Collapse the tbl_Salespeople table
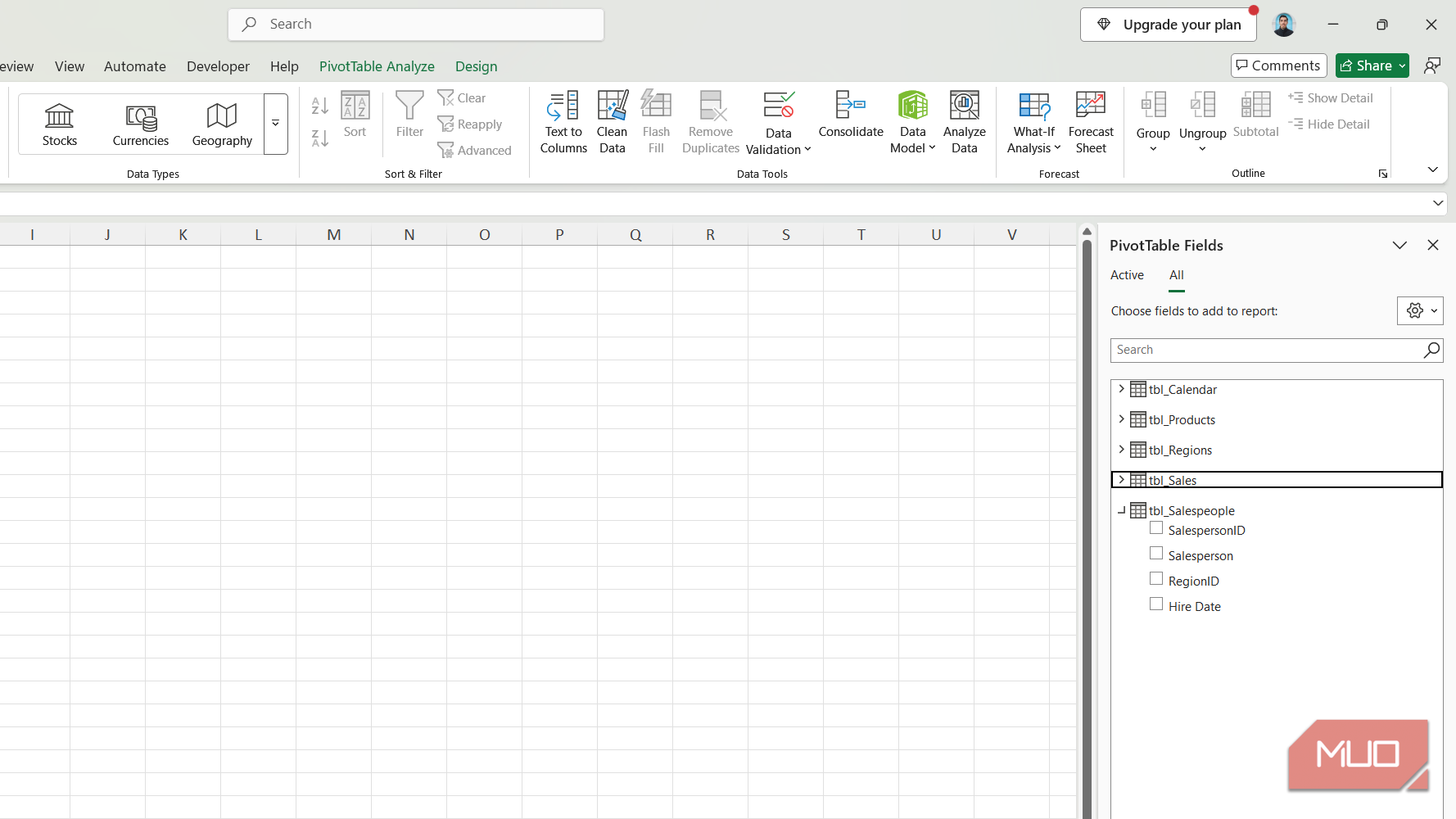This screenshot has height=819, width=1456. pos(1121,510)
